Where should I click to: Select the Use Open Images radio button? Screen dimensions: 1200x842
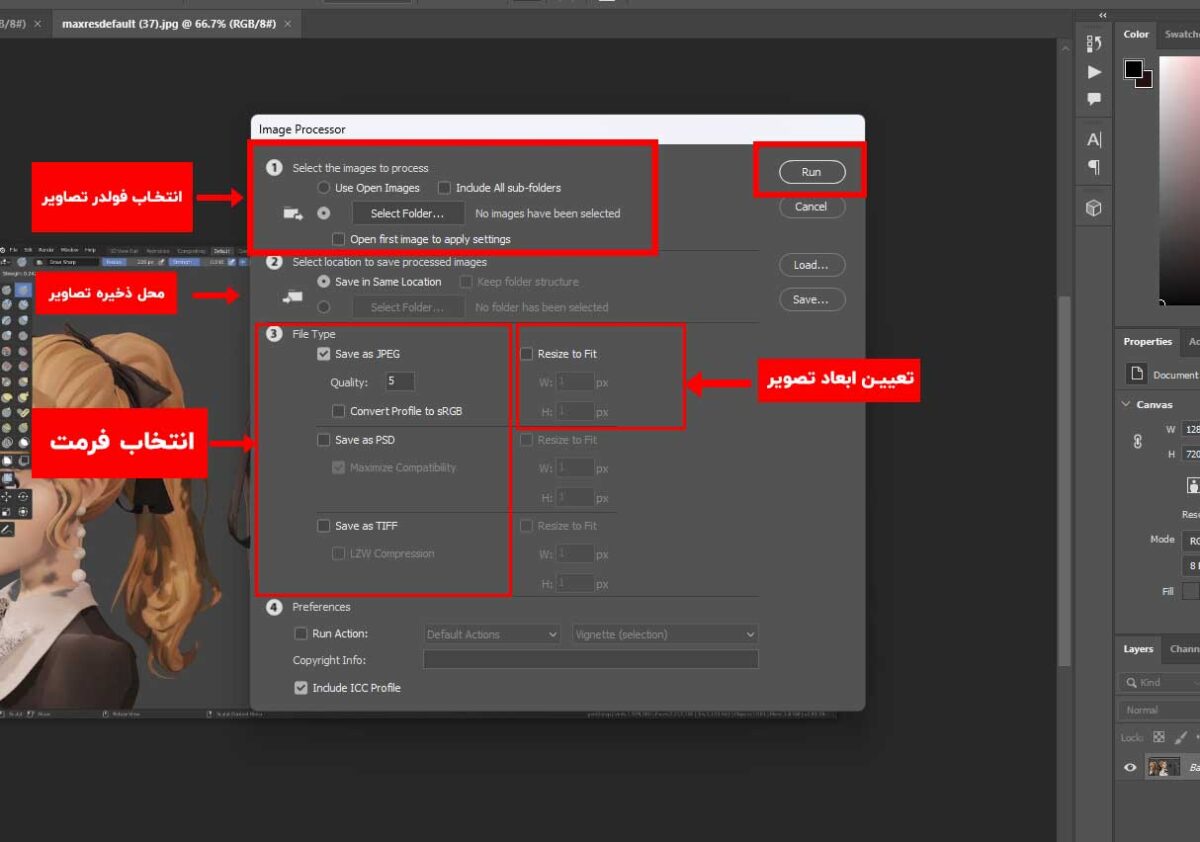(323, 187)
